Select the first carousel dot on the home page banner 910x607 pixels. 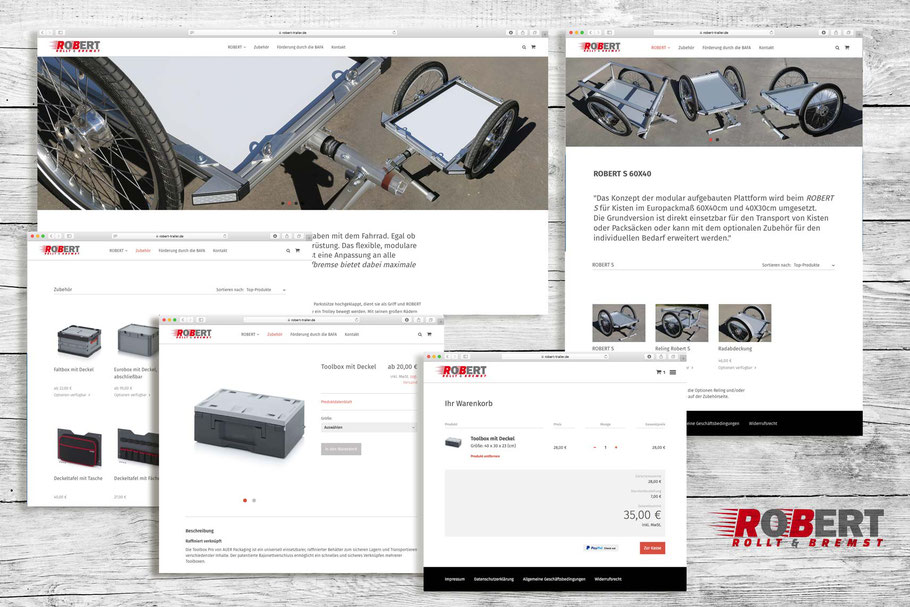click(x=283, y=203)
